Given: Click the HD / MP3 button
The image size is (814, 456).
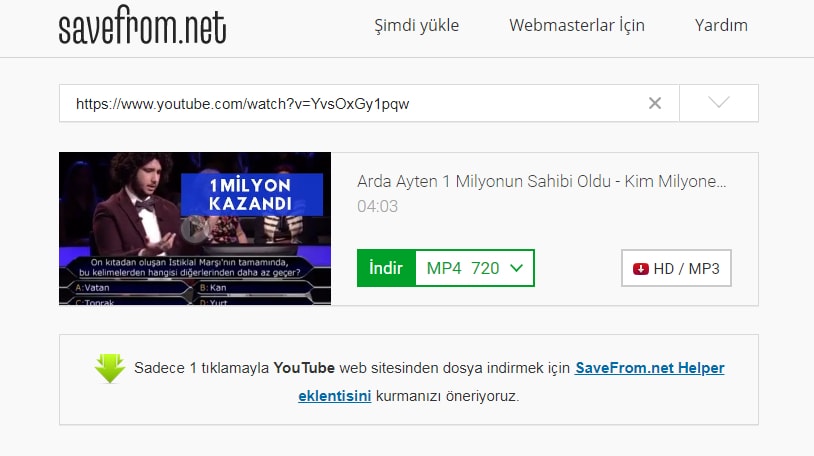Looking at the screenshot, I should (676, 268).
